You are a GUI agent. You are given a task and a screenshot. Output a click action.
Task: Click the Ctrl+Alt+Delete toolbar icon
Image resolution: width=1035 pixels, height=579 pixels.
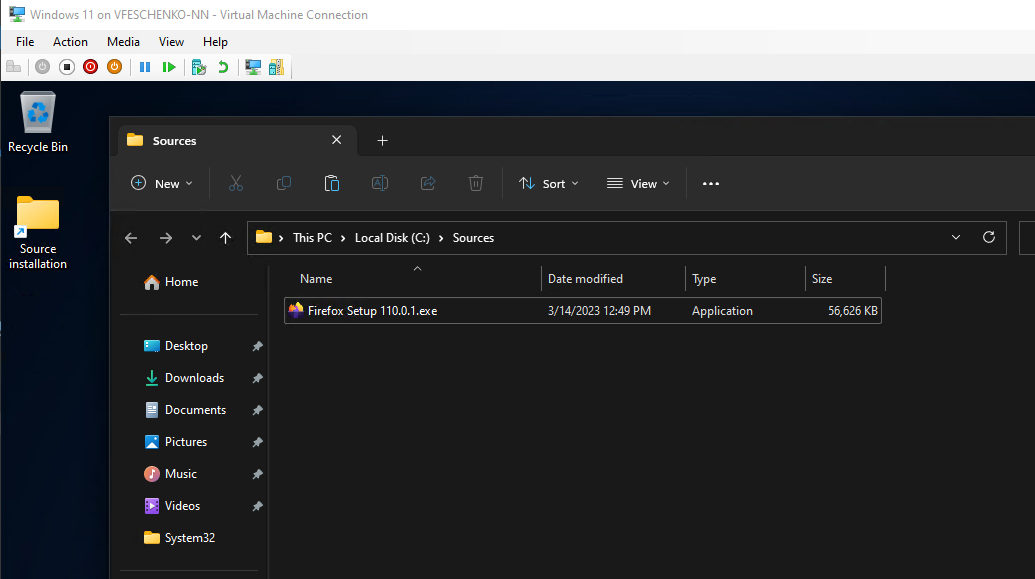14,67
